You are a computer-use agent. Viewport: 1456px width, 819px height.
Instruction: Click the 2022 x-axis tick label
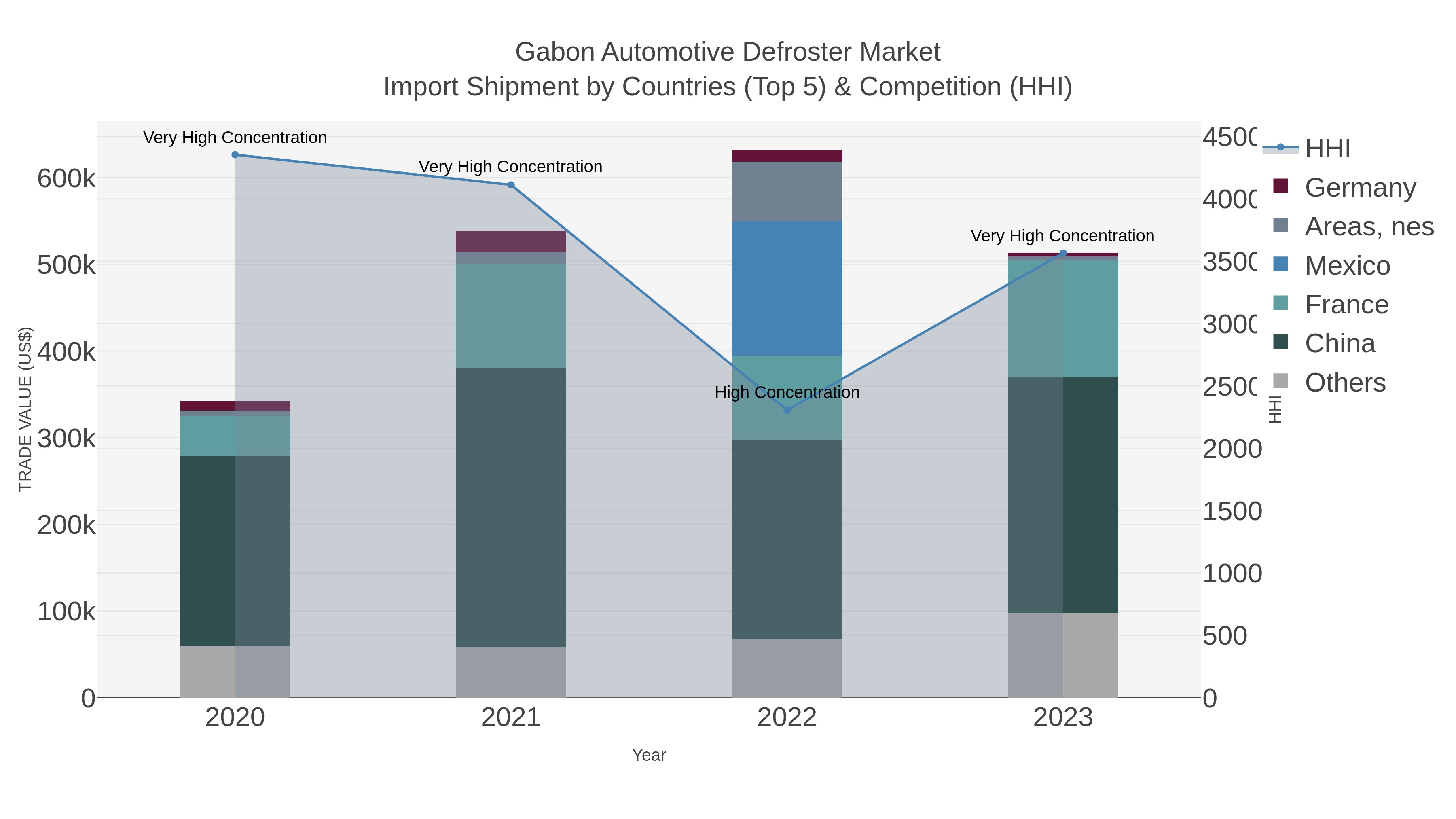pyautogui.click(x=787, y=718)
